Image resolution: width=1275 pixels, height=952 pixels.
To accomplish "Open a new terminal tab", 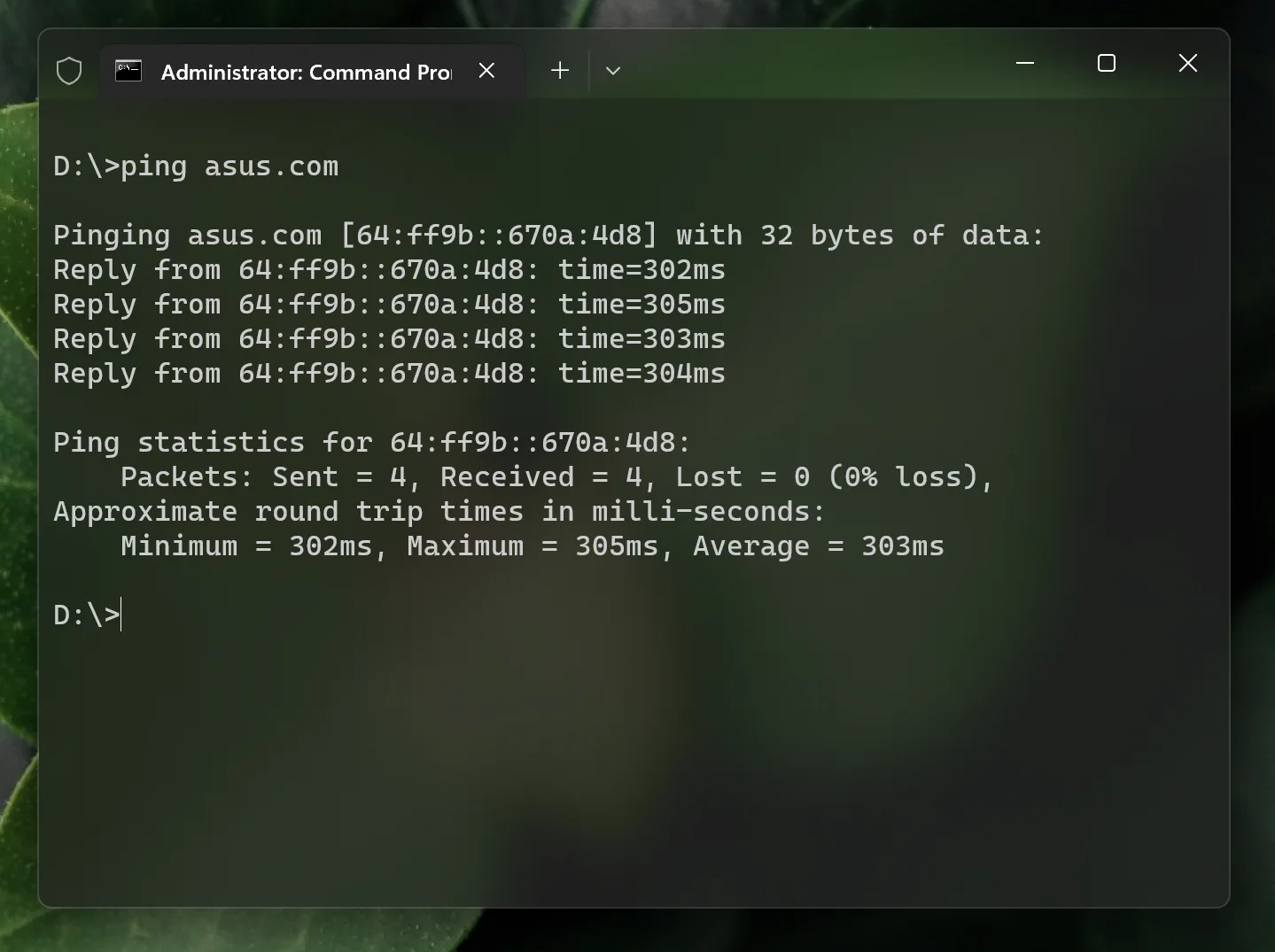I will tap(560, 71).
